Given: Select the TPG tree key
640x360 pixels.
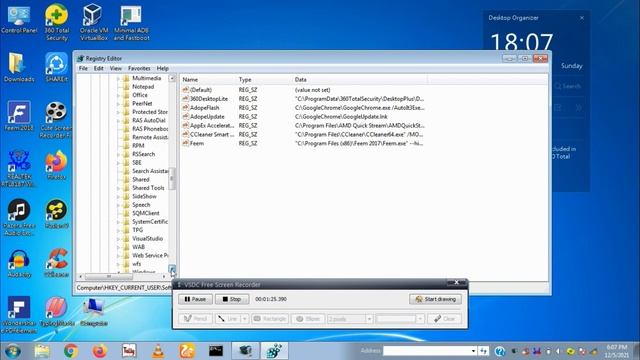Looking at the screenshot, I should click(138, 230).
